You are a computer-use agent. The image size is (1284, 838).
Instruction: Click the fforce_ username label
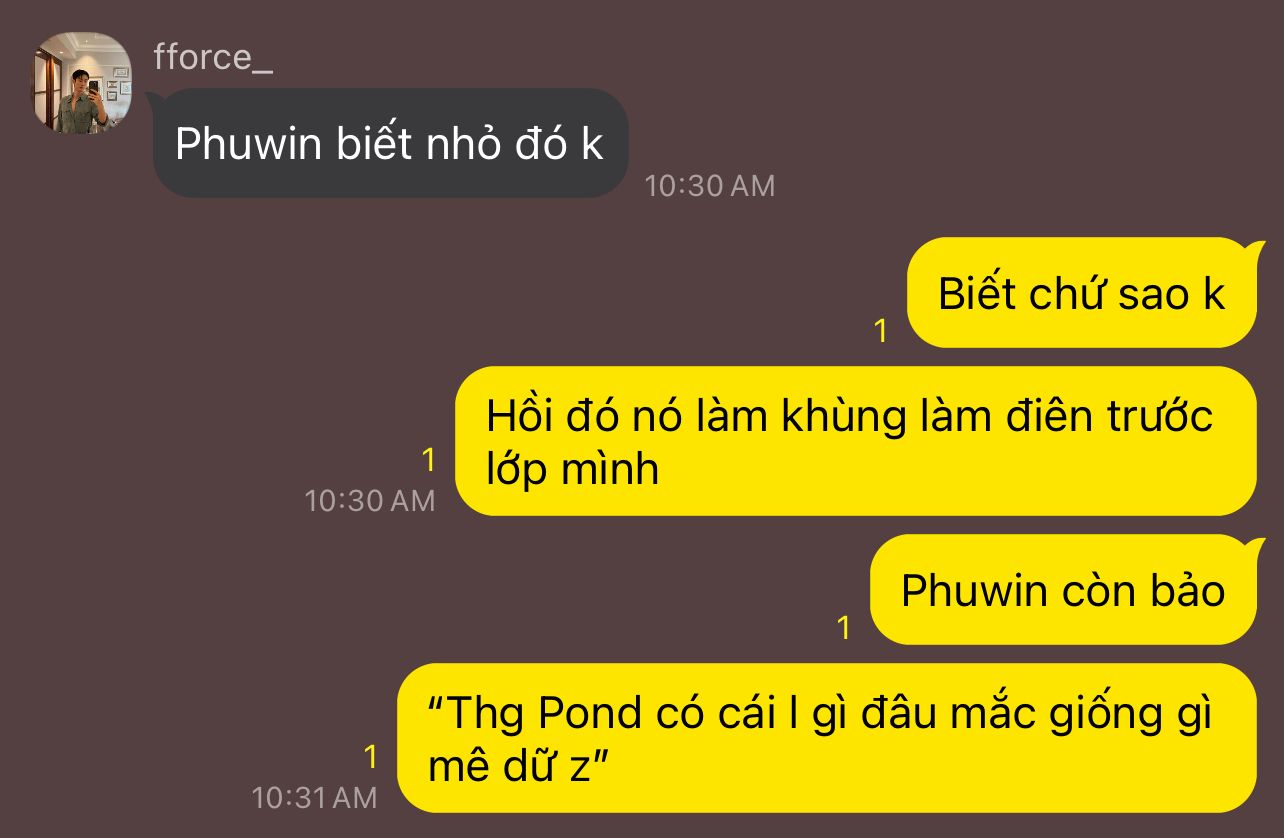pos(213,58)
